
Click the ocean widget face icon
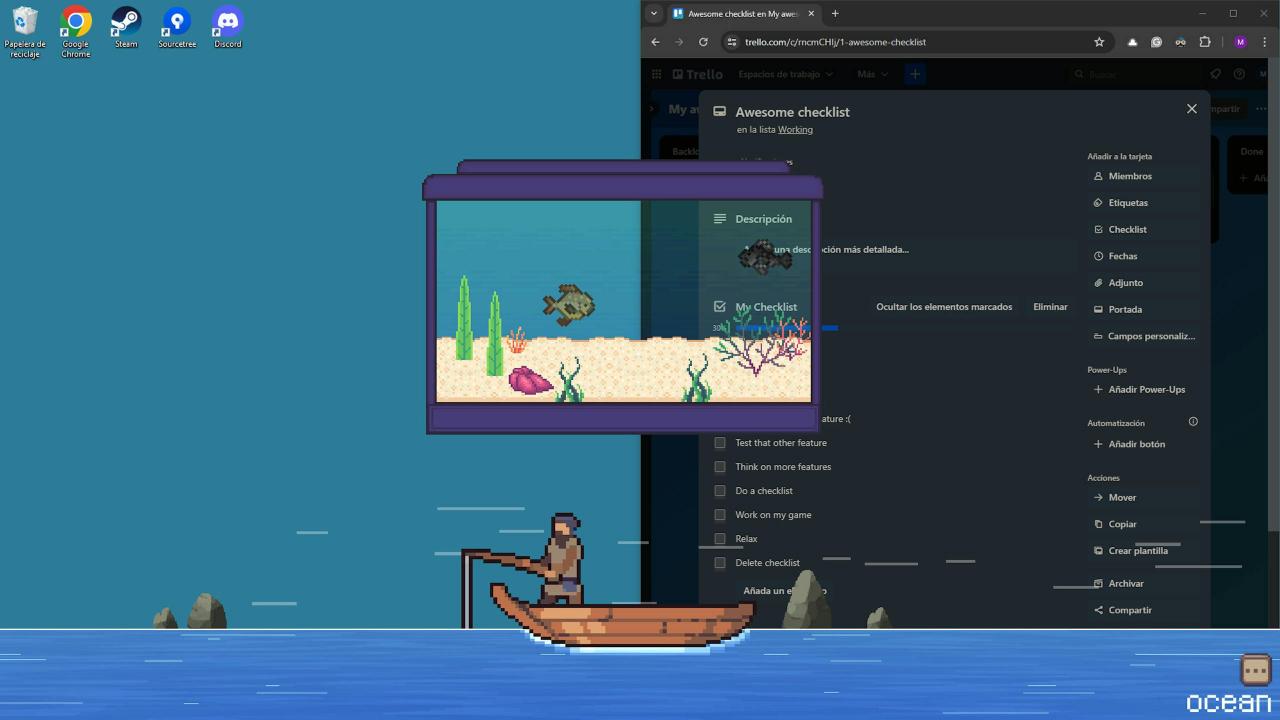point(1255,669)
